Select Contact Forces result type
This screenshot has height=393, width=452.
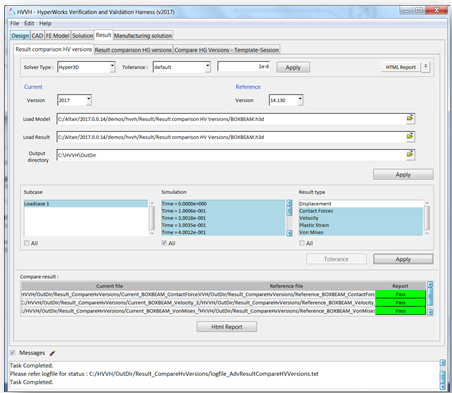pyautogui.click(x=361, y=211)
